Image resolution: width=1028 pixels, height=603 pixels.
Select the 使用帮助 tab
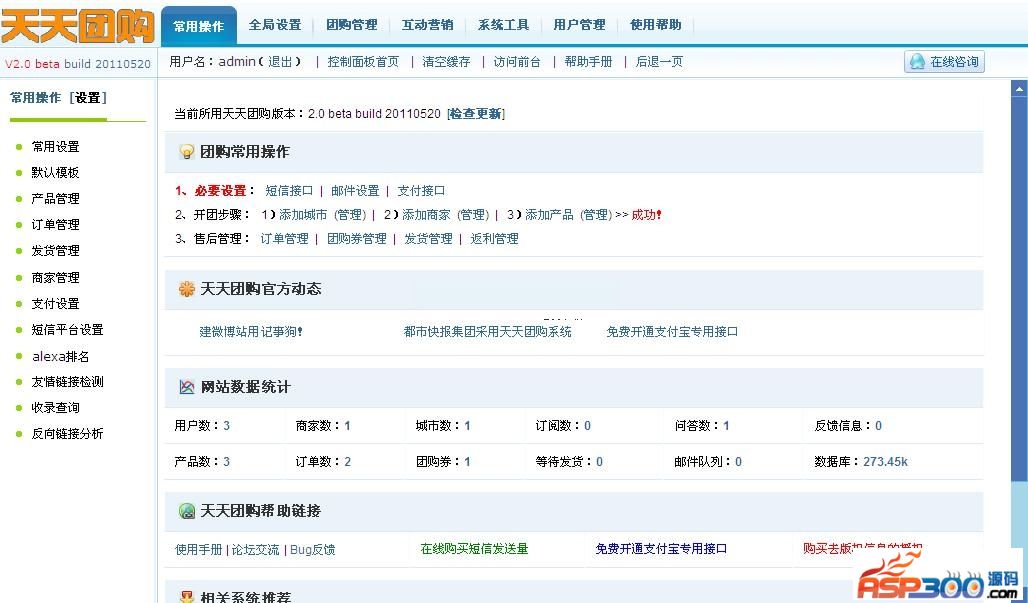pos(655,25)
